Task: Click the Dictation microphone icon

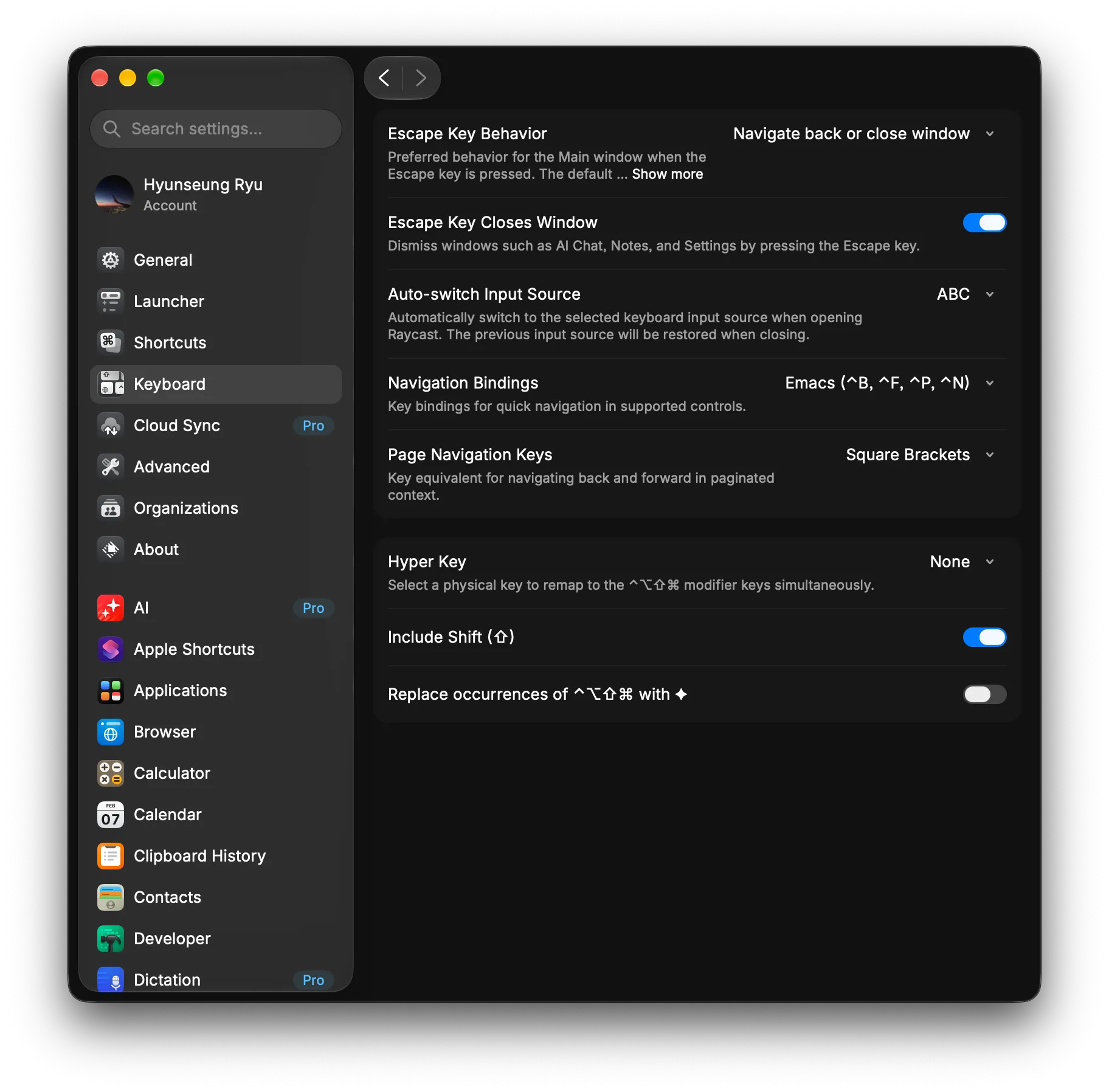Action: [111, 979]
